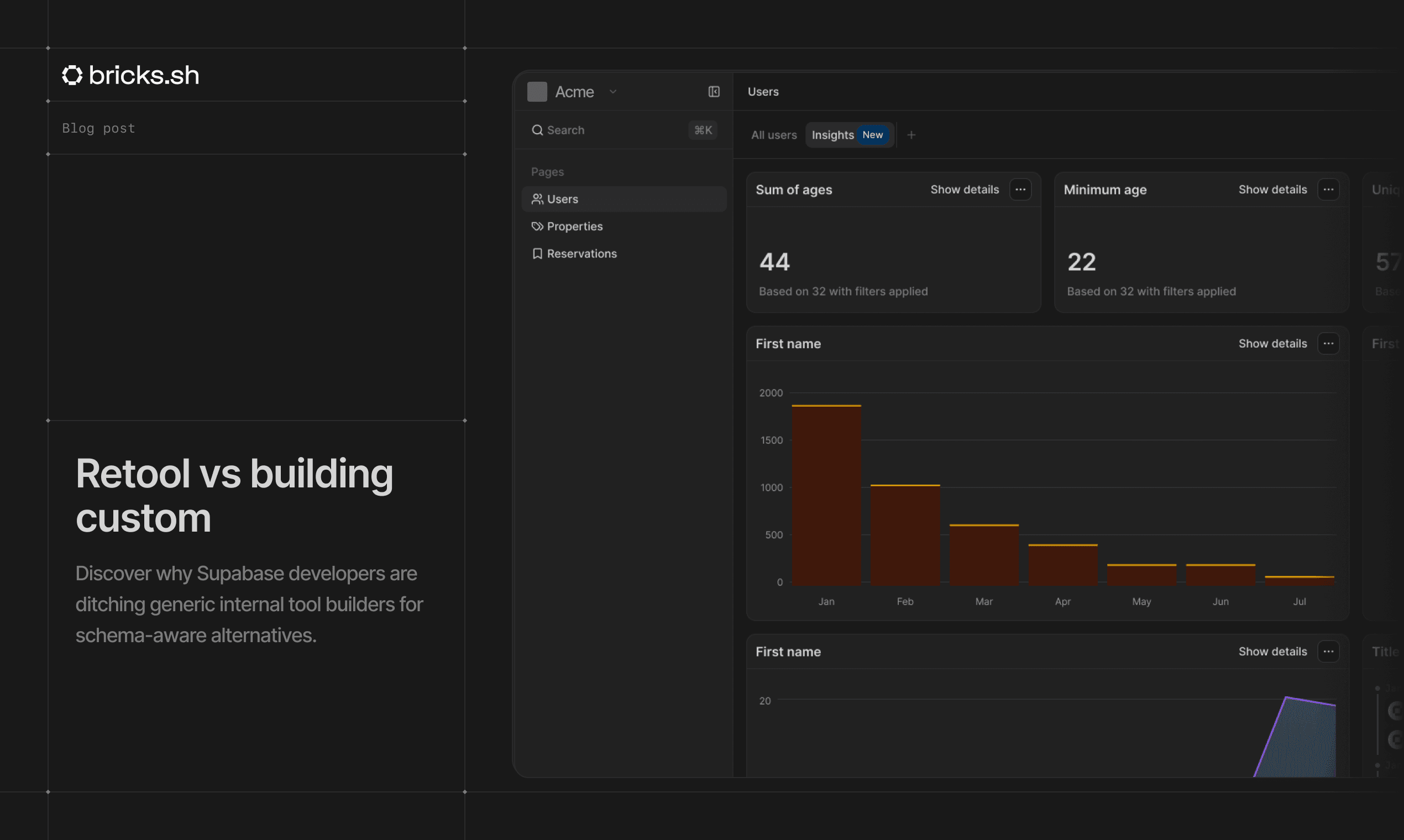The height and width of the screenshot is (840, 1404).
Task: Open the lower First name card ellipsis menu
Action: (x=1329, y=651)
